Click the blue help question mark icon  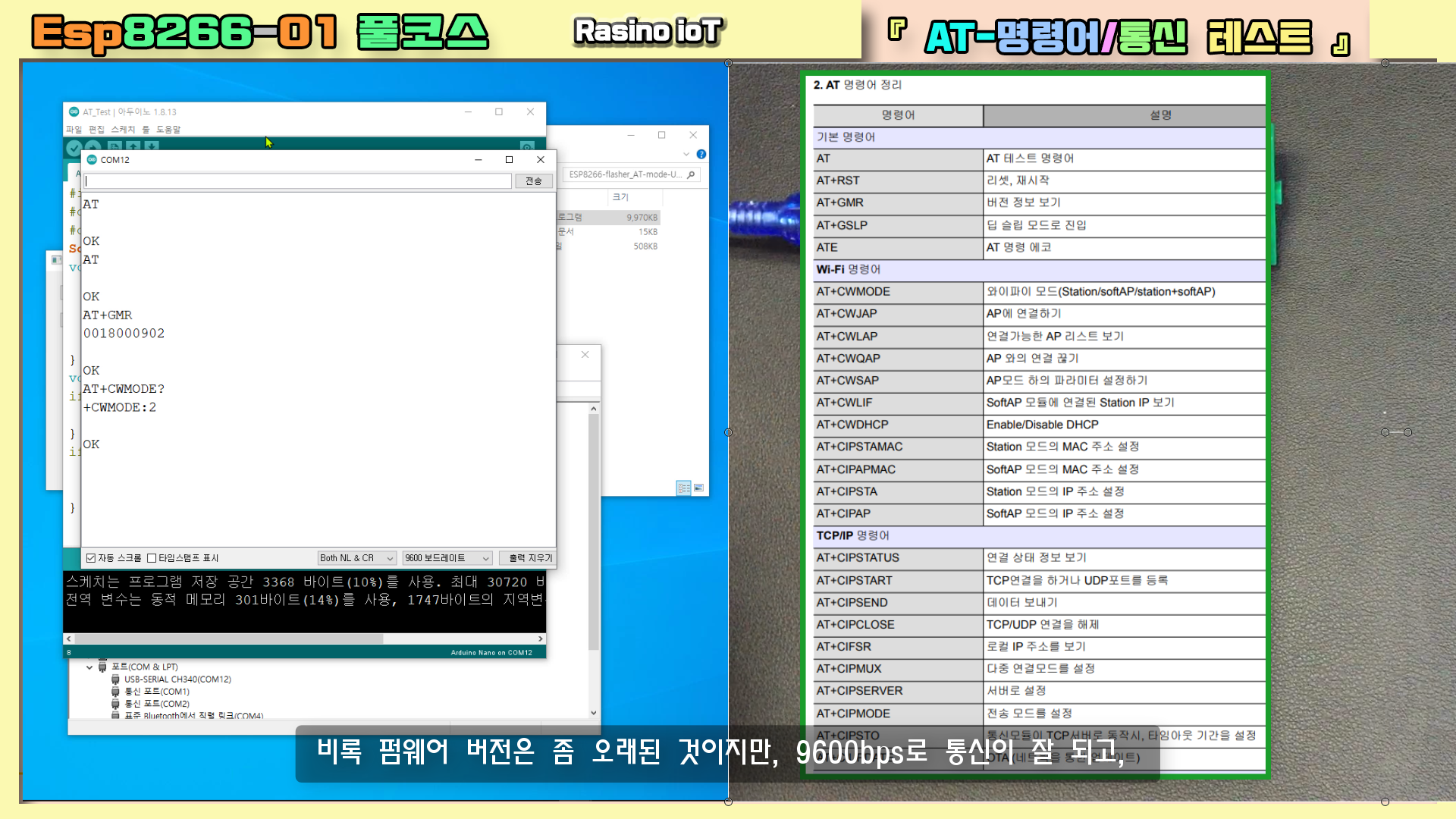pos(701,154)
